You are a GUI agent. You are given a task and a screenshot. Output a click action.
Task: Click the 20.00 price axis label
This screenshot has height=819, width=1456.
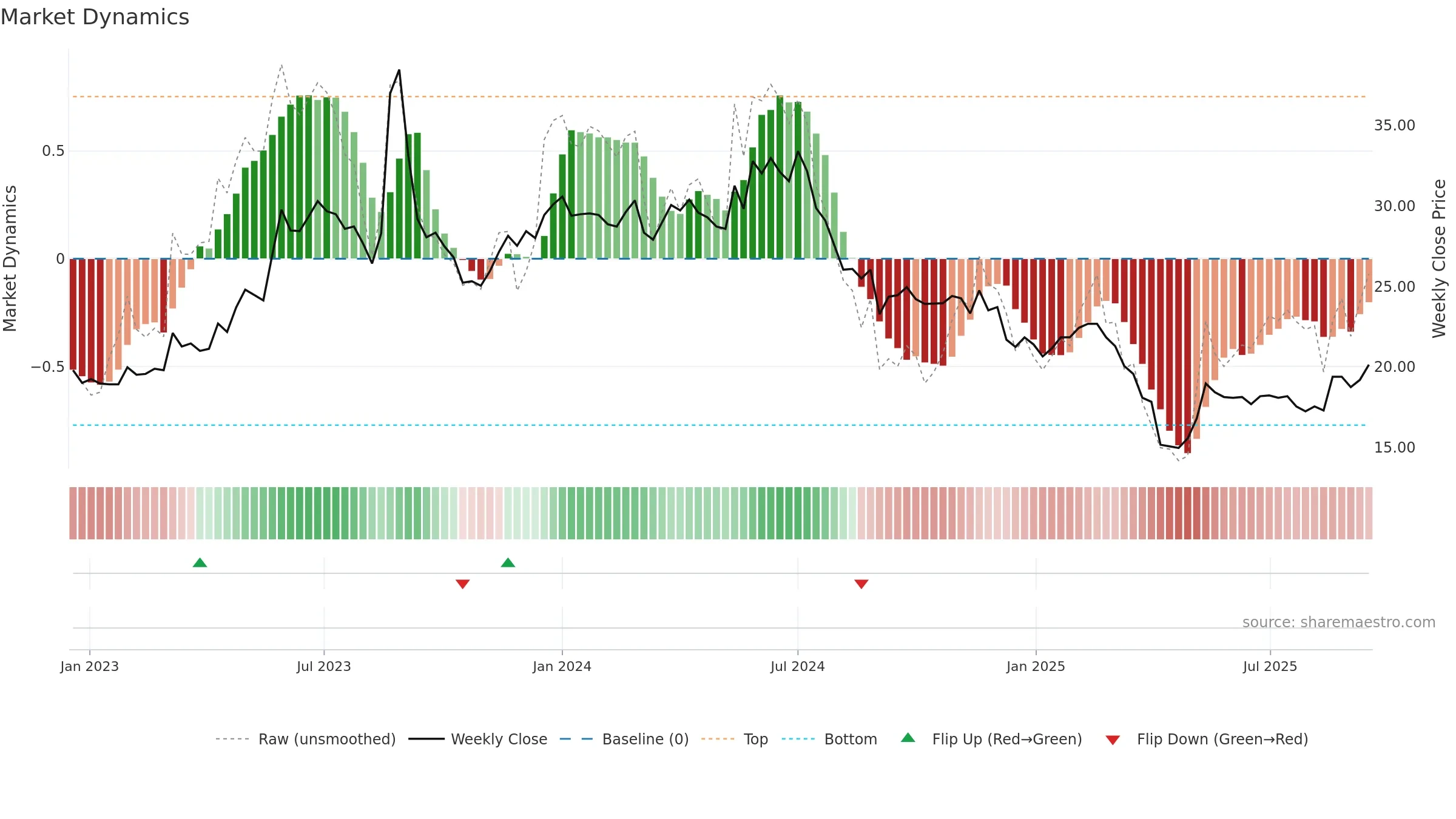tap(1394, 366)
